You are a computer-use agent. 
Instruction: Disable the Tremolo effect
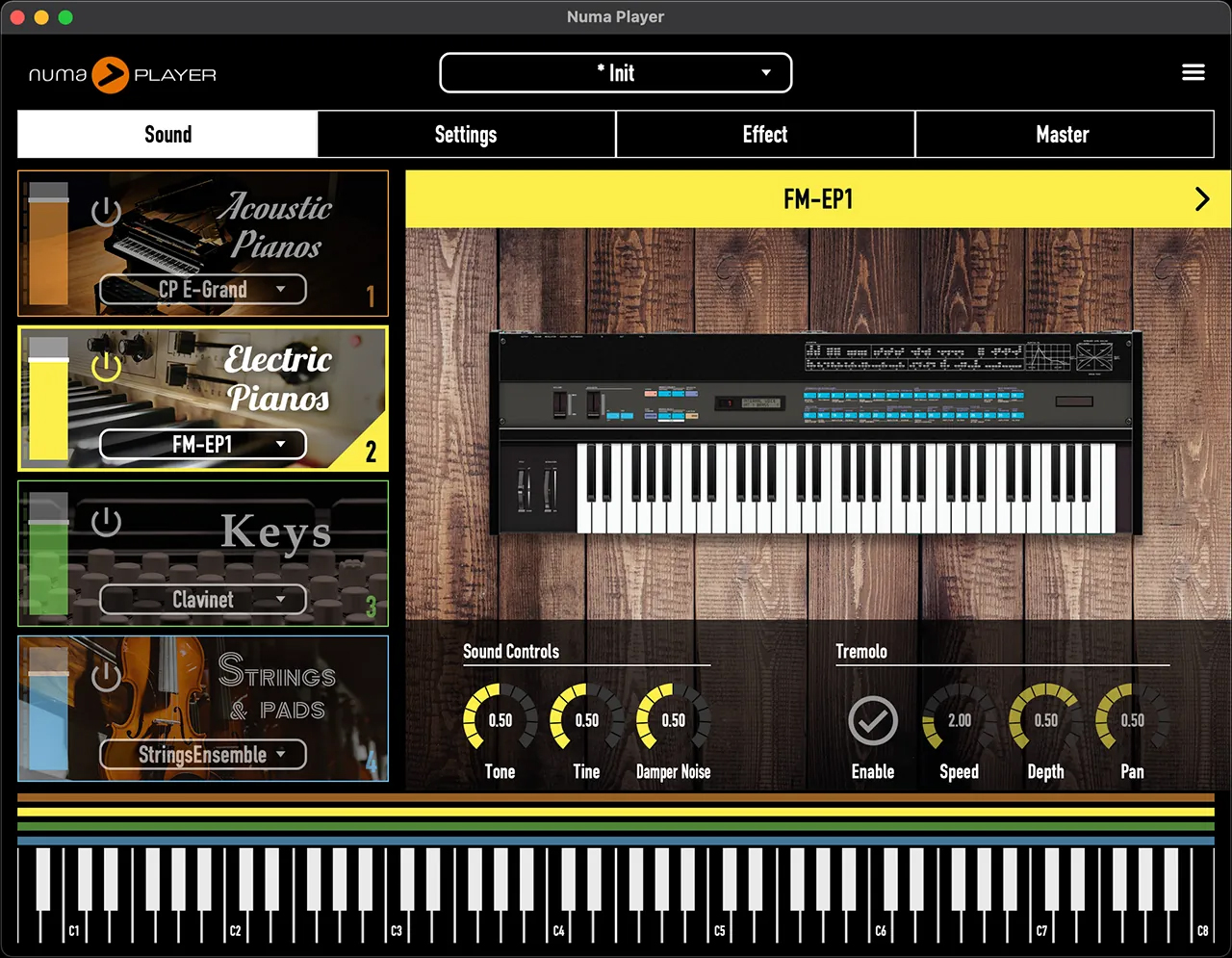[873, 719]
